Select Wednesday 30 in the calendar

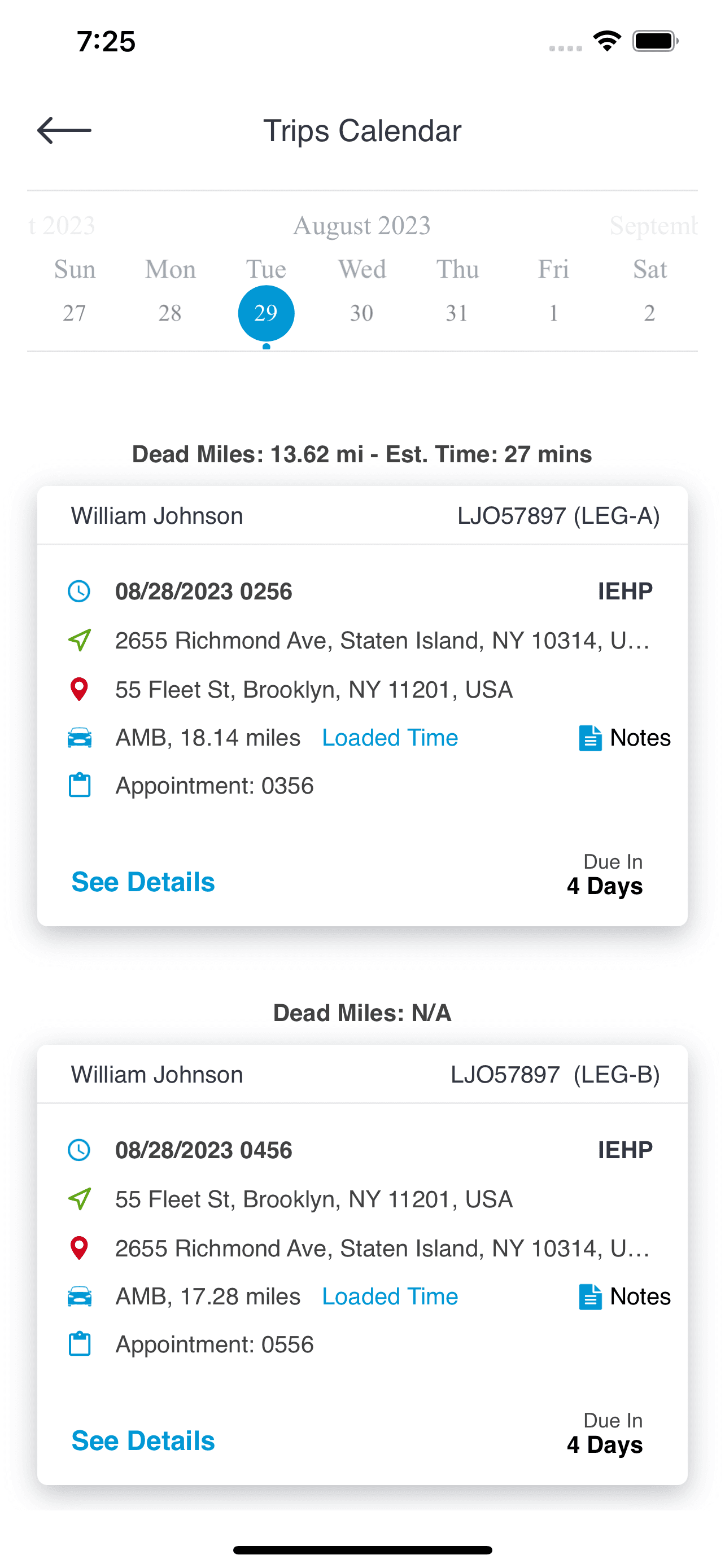[361, 313]
